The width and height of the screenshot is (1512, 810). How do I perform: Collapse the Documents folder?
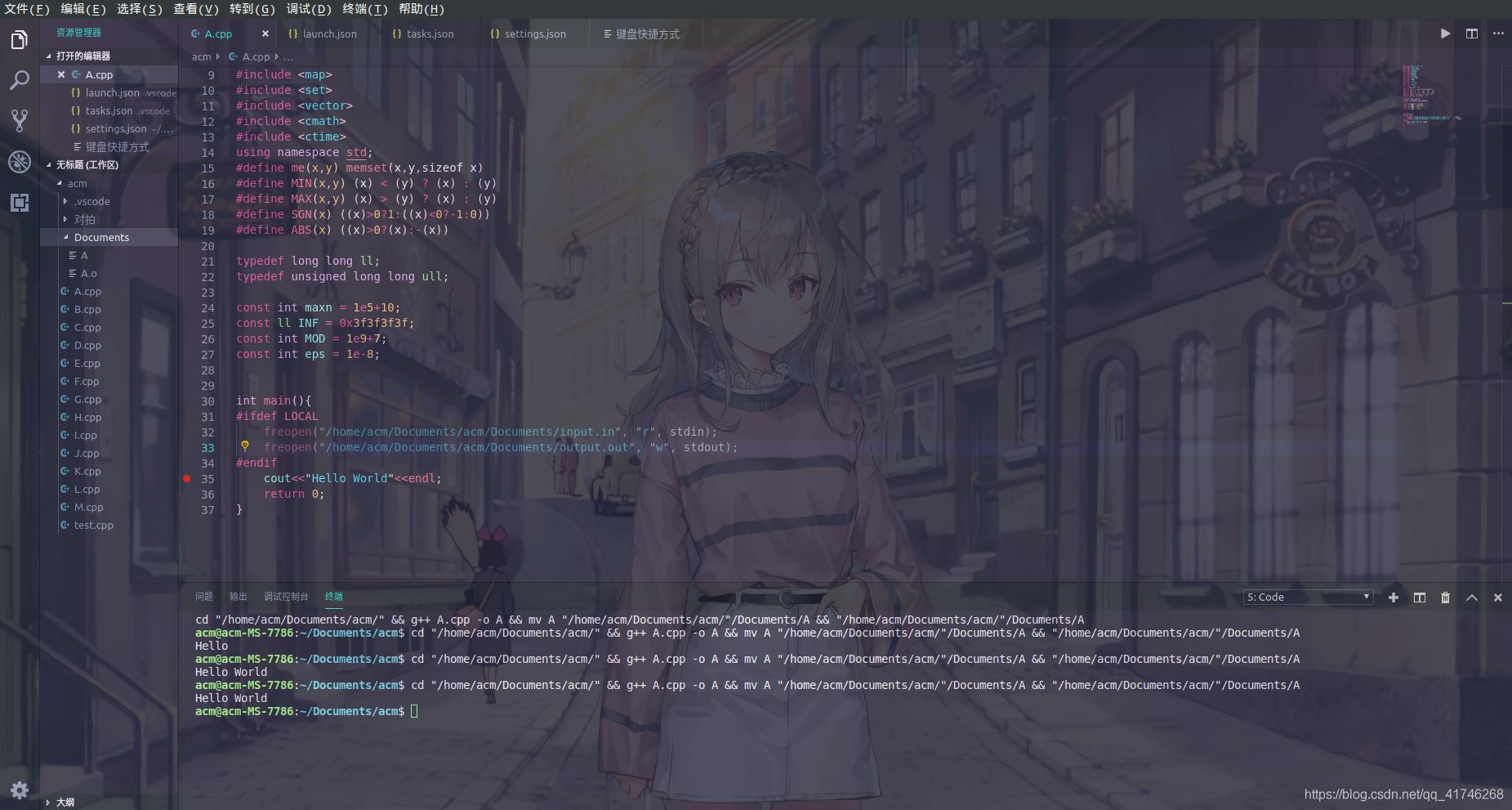[x=101, y=237]
